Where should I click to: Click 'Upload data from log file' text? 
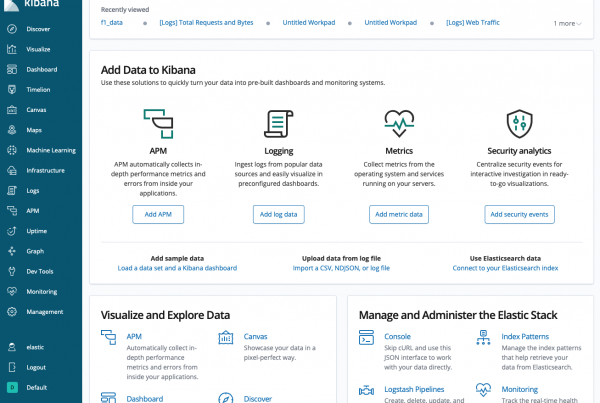pos(341,258)
